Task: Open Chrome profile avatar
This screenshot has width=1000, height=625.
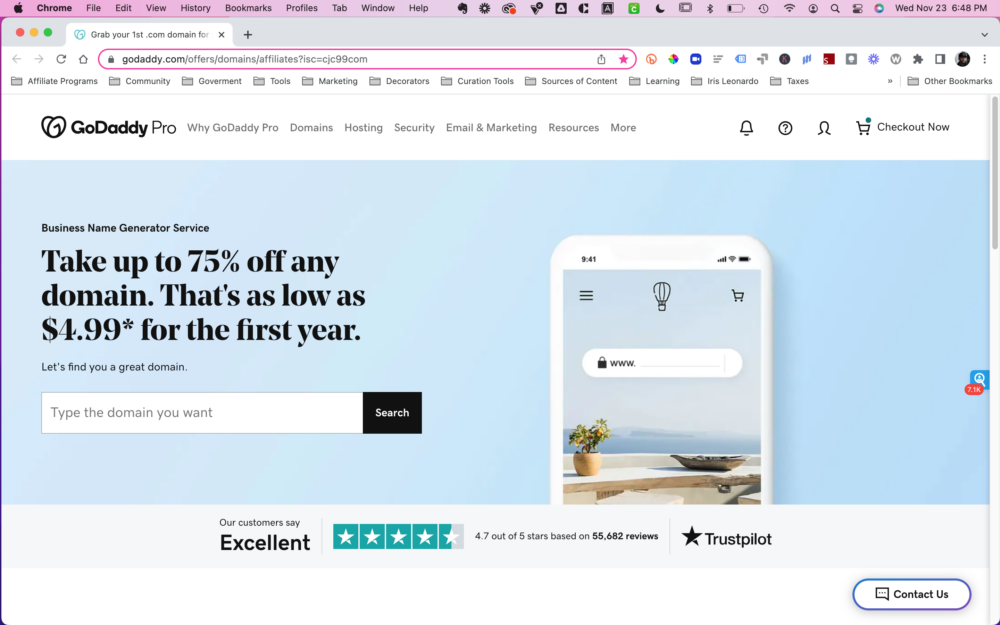Action: [962, 59]
